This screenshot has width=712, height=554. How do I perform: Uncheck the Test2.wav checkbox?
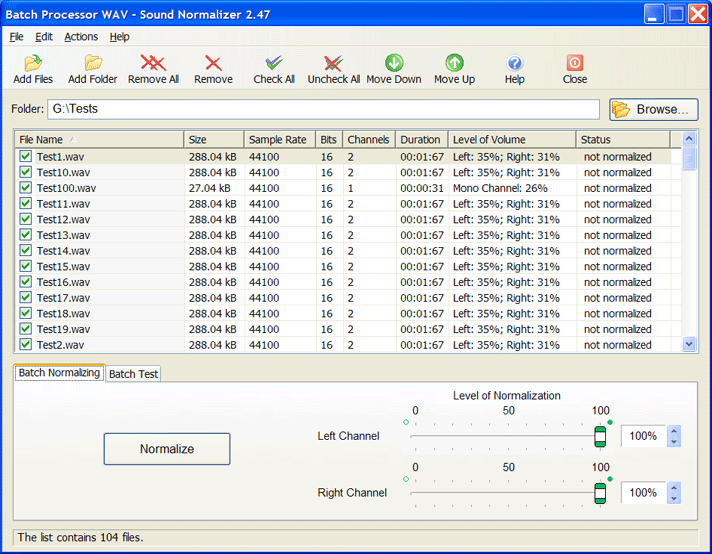coord(25,344)
